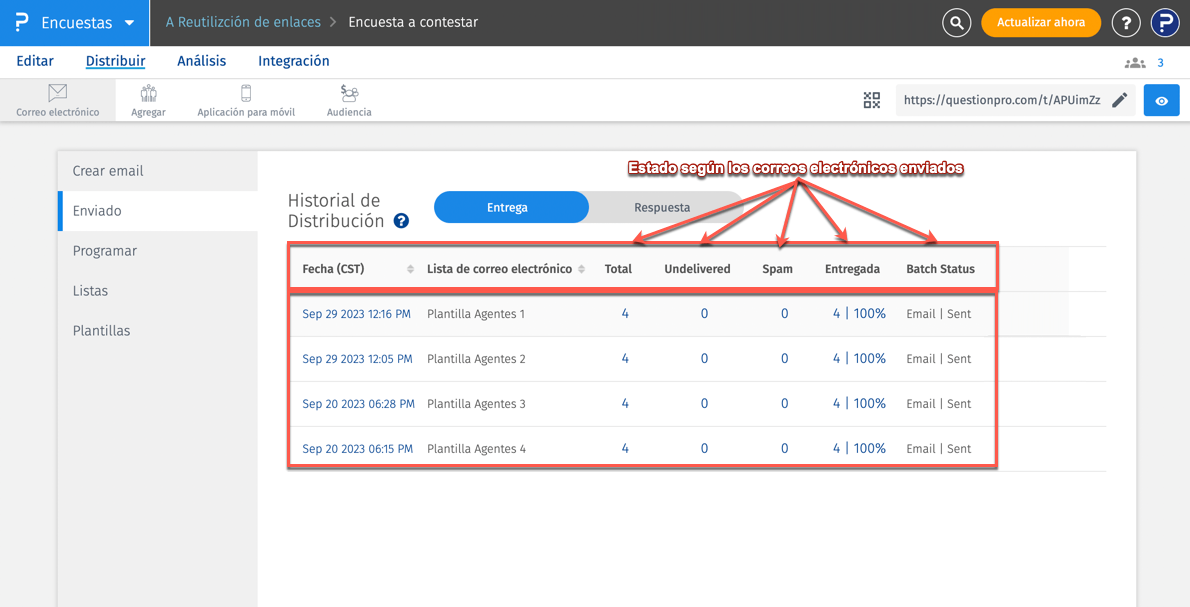Click the help question mark icon
This screenshot has height=607, width=1190.
pyautogui.click(x=1126, y=22)
